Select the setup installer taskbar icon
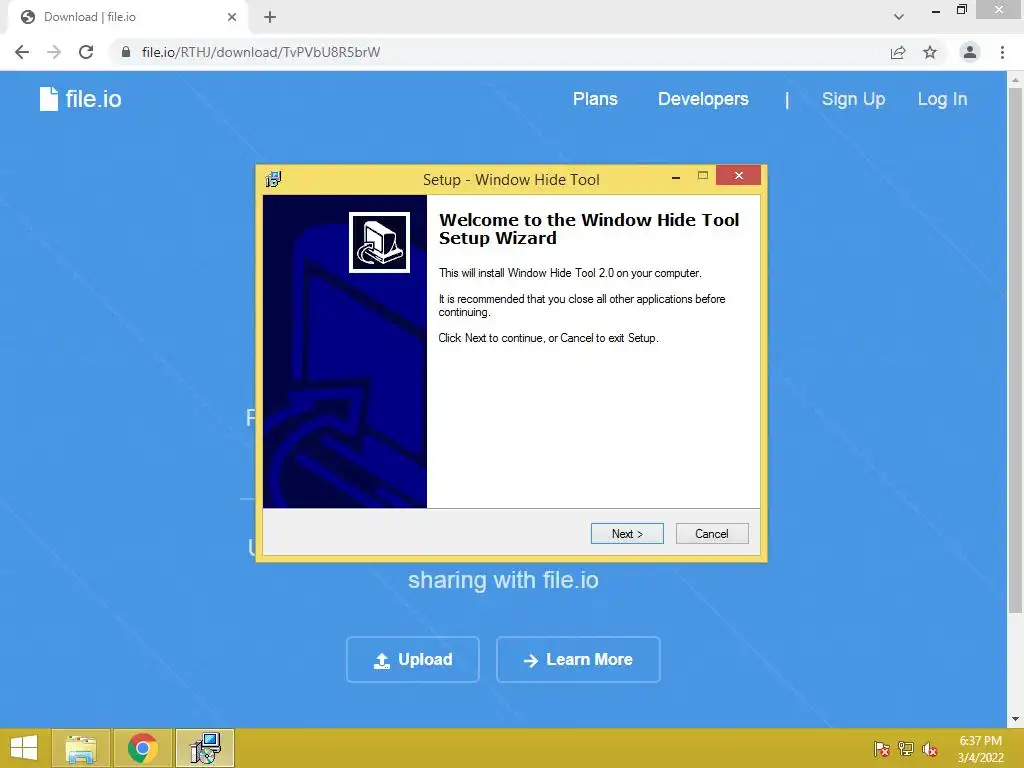 (205, 748)
